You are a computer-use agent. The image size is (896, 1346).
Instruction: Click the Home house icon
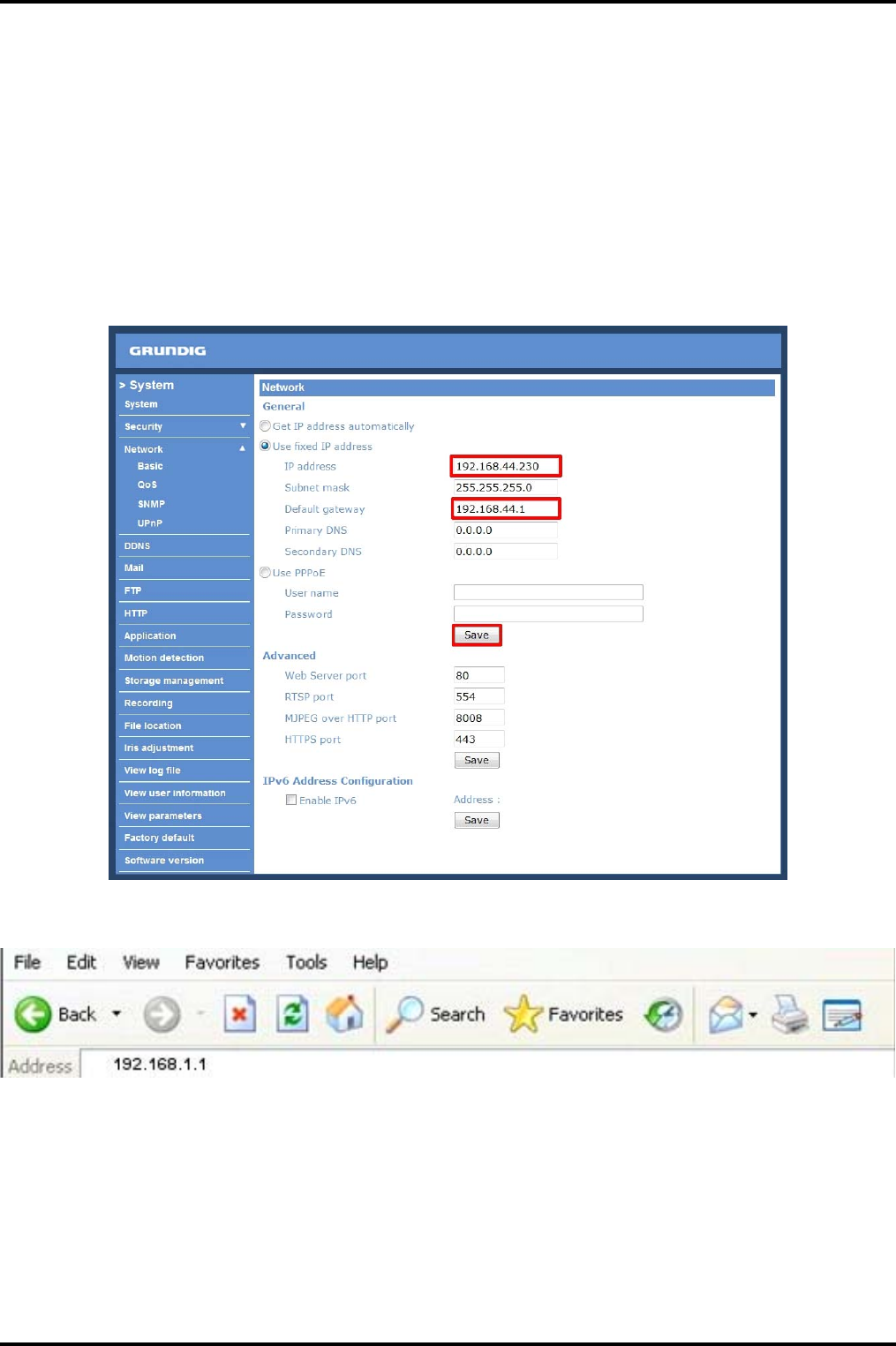(x=344, y=1015)
